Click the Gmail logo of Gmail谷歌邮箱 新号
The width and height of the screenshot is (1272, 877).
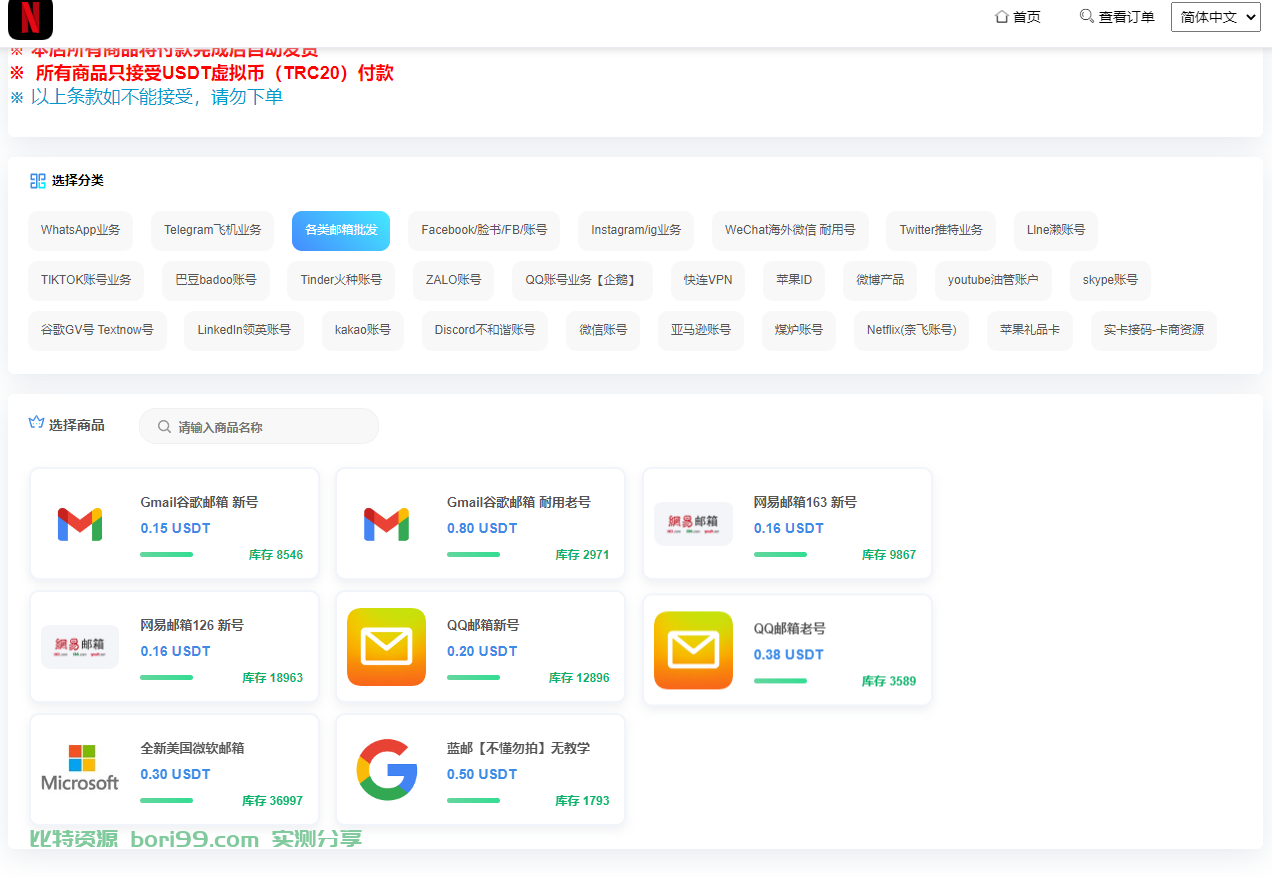tap(80, 524)
